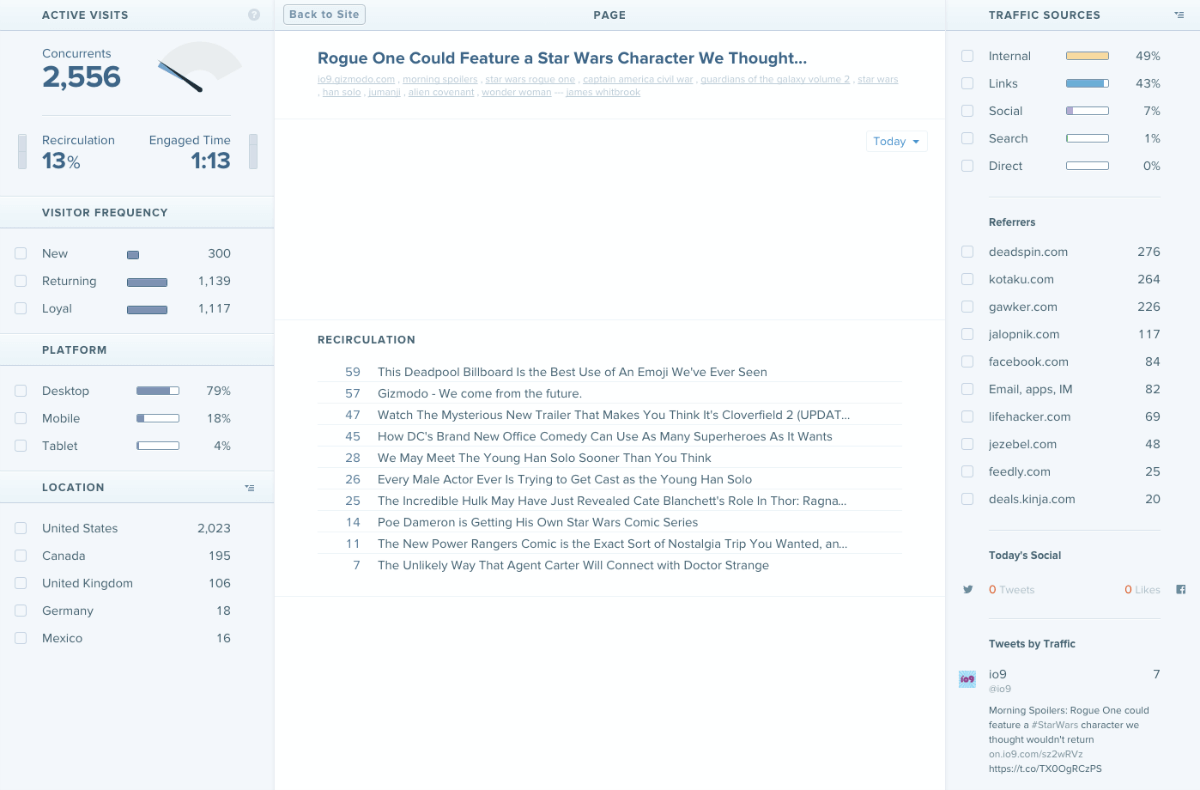Click the io9 avatar in Tweets by Traffic
1200x790 pixels.
coord(967,678)
